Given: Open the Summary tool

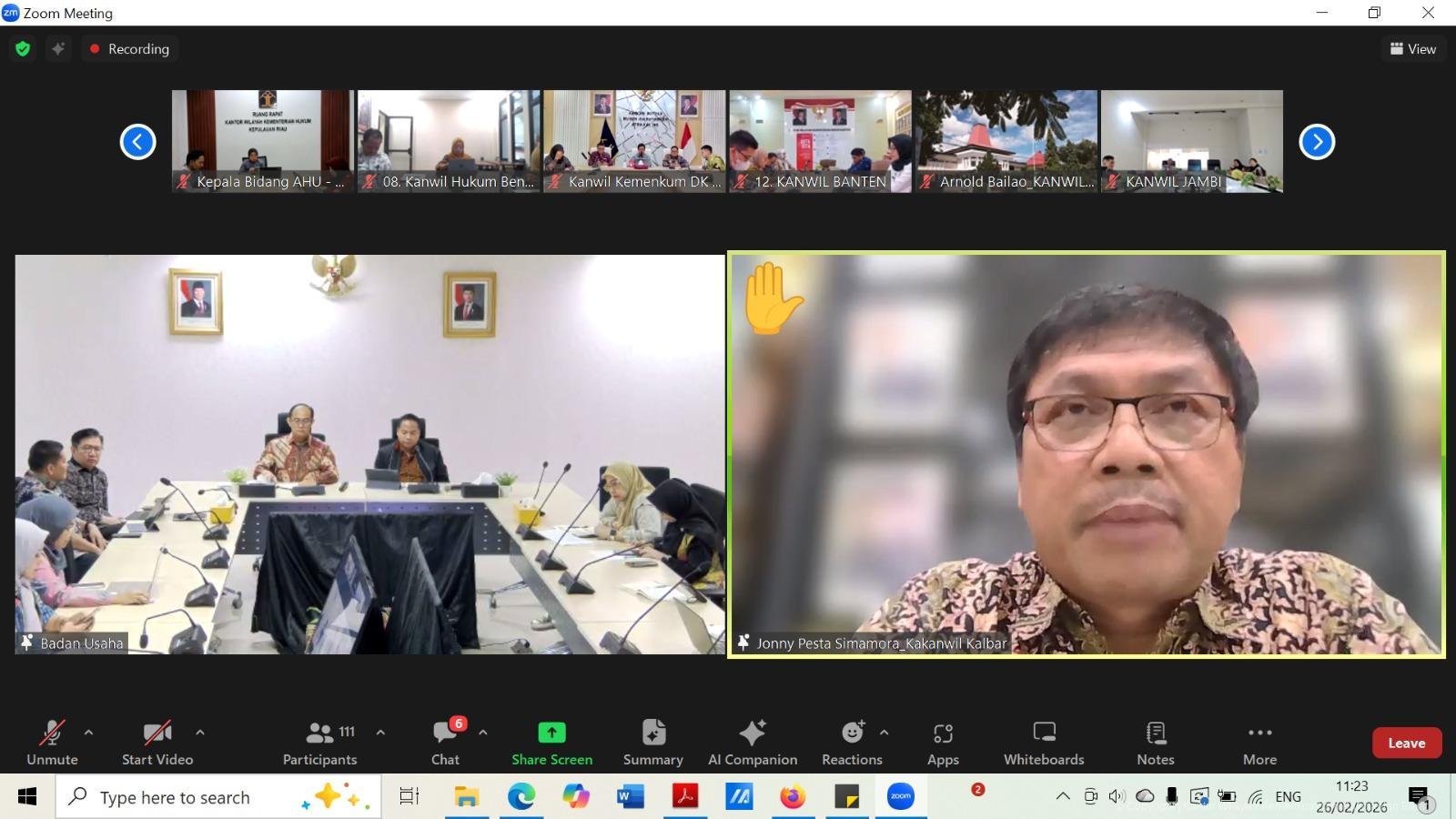Looking at the screenshot, I should coord(652,743).
